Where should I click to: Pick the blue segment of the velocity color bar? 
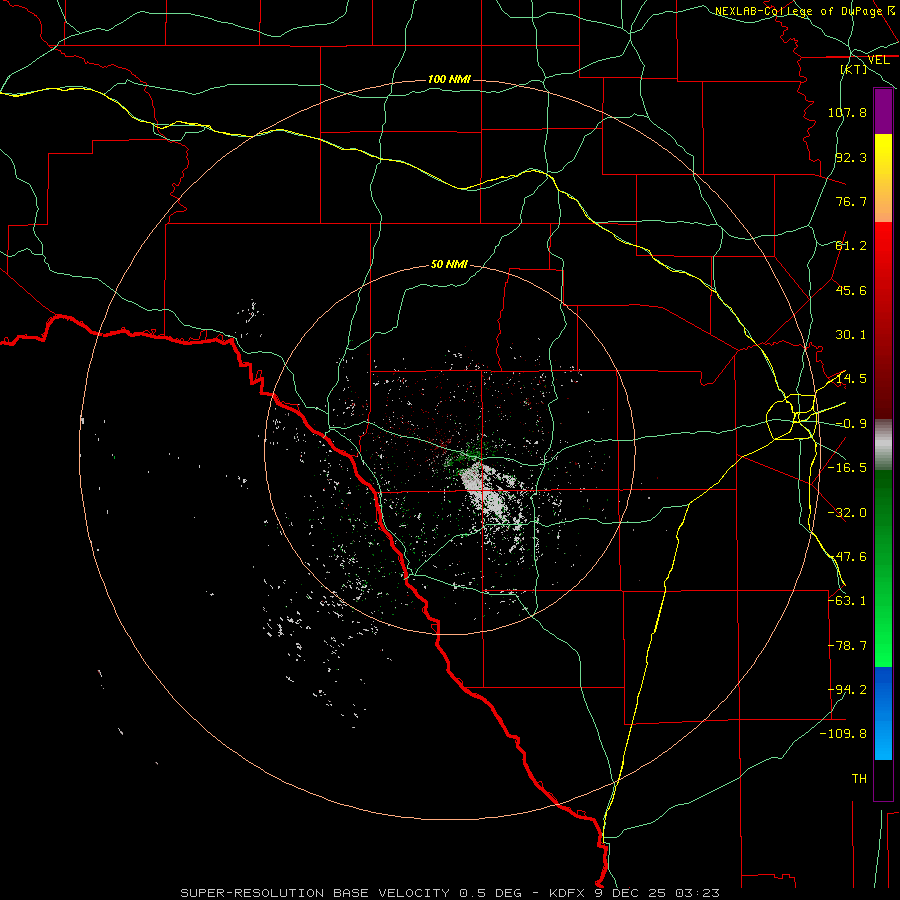[x=883, y=713]
